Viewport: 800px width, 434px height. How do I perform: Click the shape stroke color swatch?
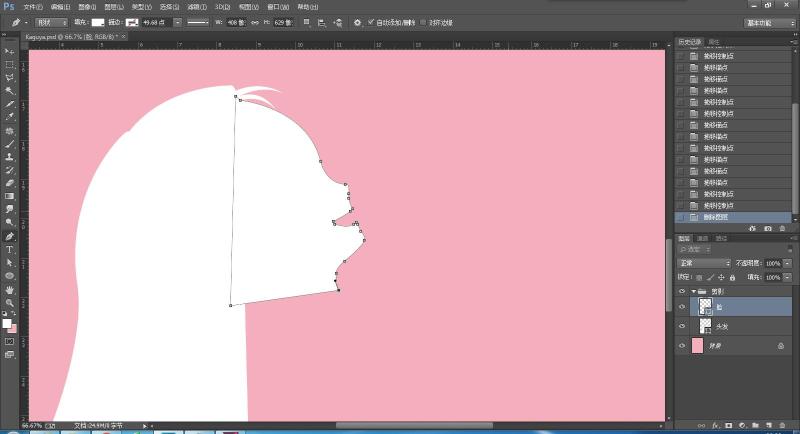(x=132, y=22)
